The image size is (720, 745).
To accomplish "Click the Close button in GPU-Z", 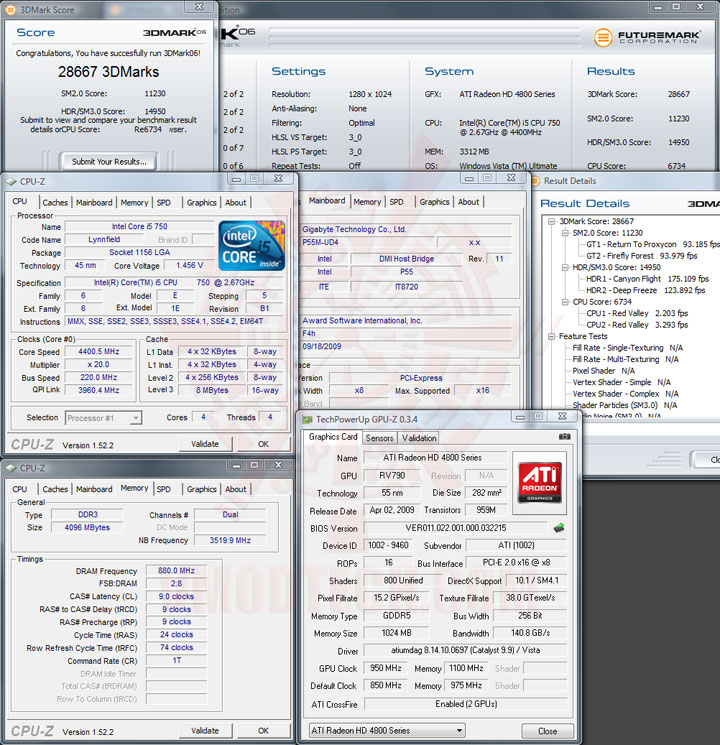I will click(547, 731).
